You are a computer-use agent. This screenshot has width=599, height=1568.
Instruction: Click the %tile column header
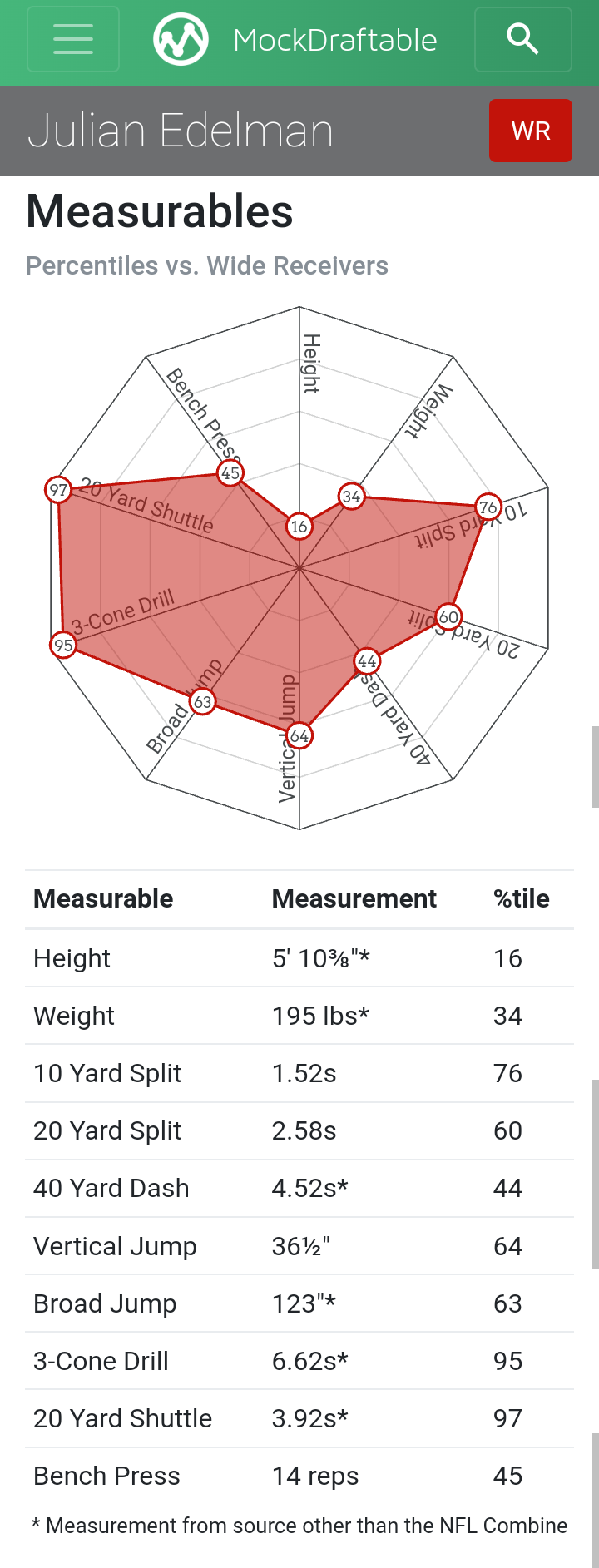pos(522,898)
